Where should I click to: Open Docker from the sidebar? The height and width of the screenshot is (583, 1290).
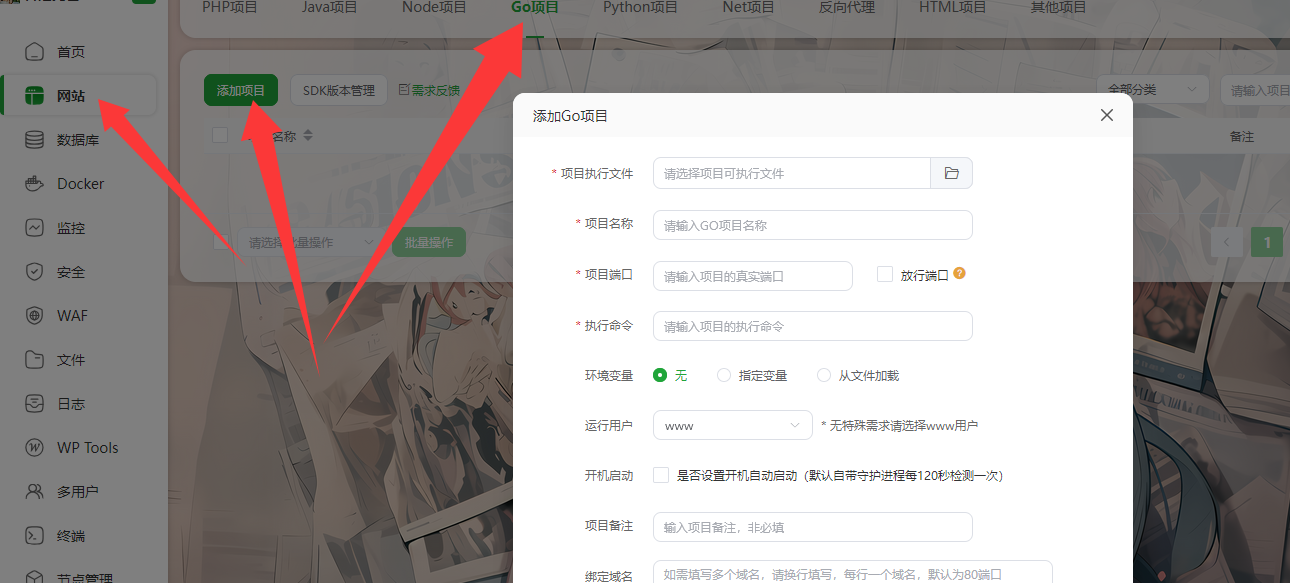tap(35, 184)
